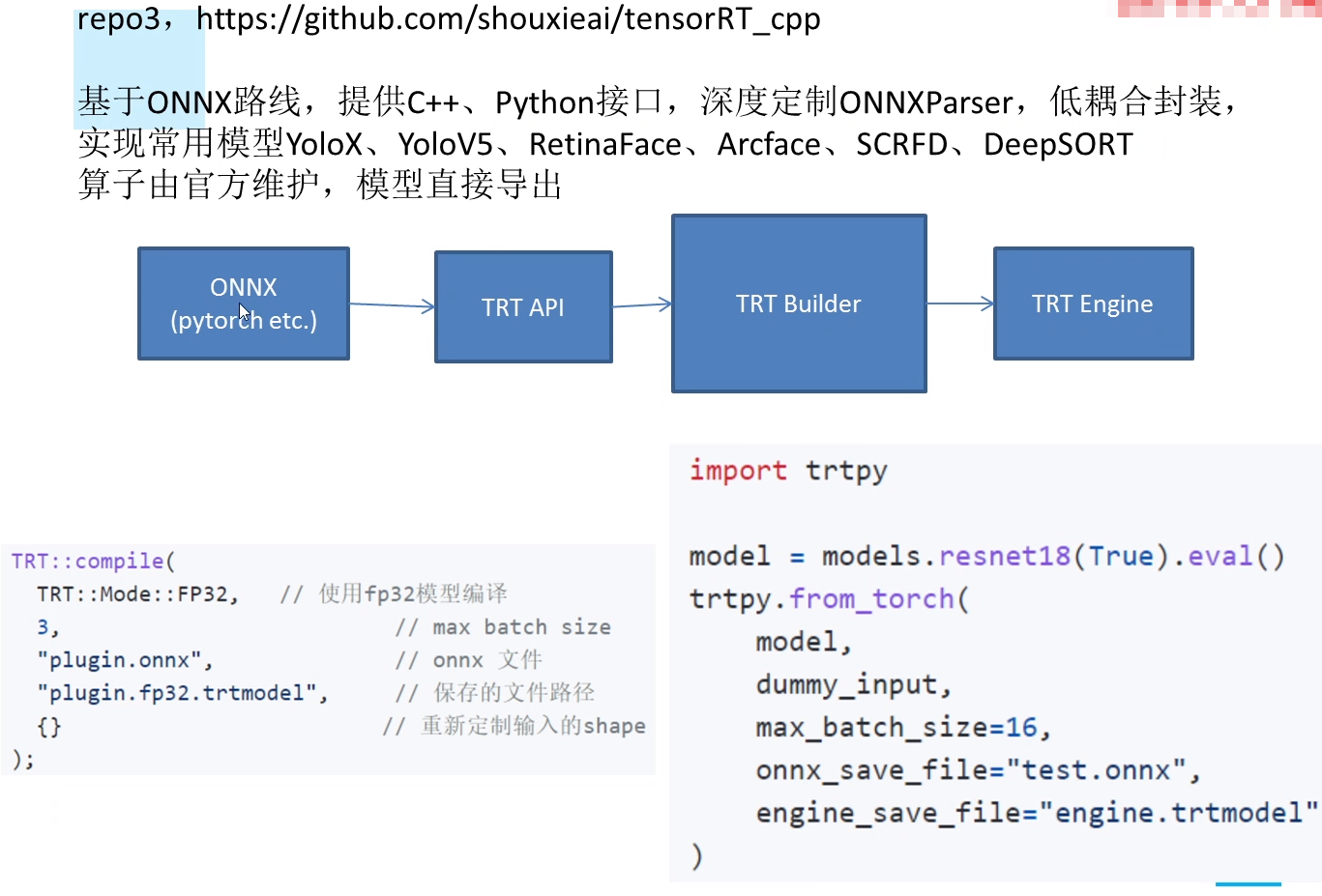Screen dimensions: 1322x896
Task: Click 'dummy_input,' argument line
Action: click(854, 684)
